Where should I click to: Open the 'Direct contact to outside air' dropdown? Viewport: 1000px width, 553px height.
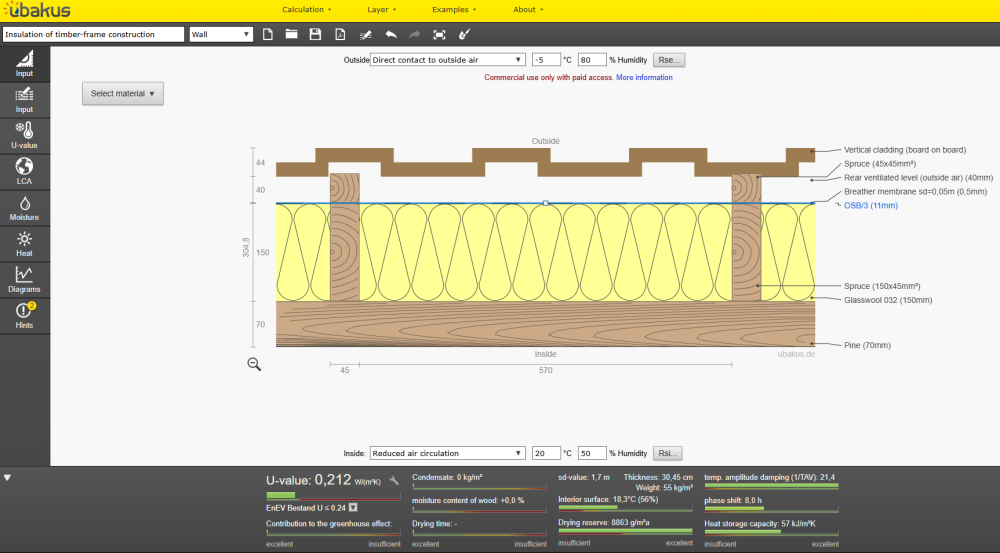(x=447, y=60)
